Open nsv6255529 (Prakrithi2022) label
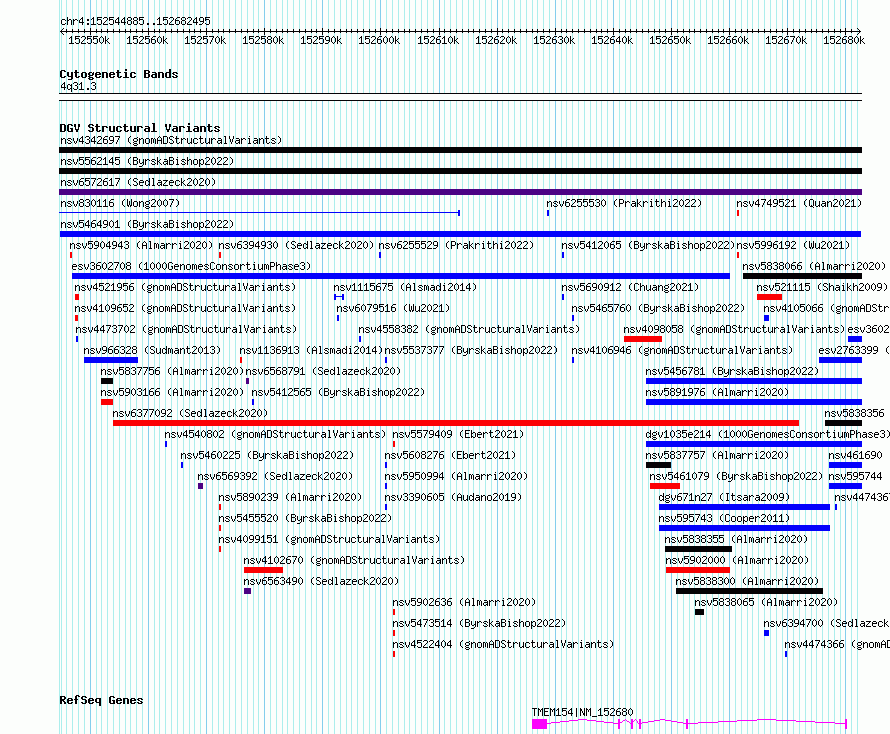Image resolution: width=890 pixels, height=734 pixels. coord(456,245)
